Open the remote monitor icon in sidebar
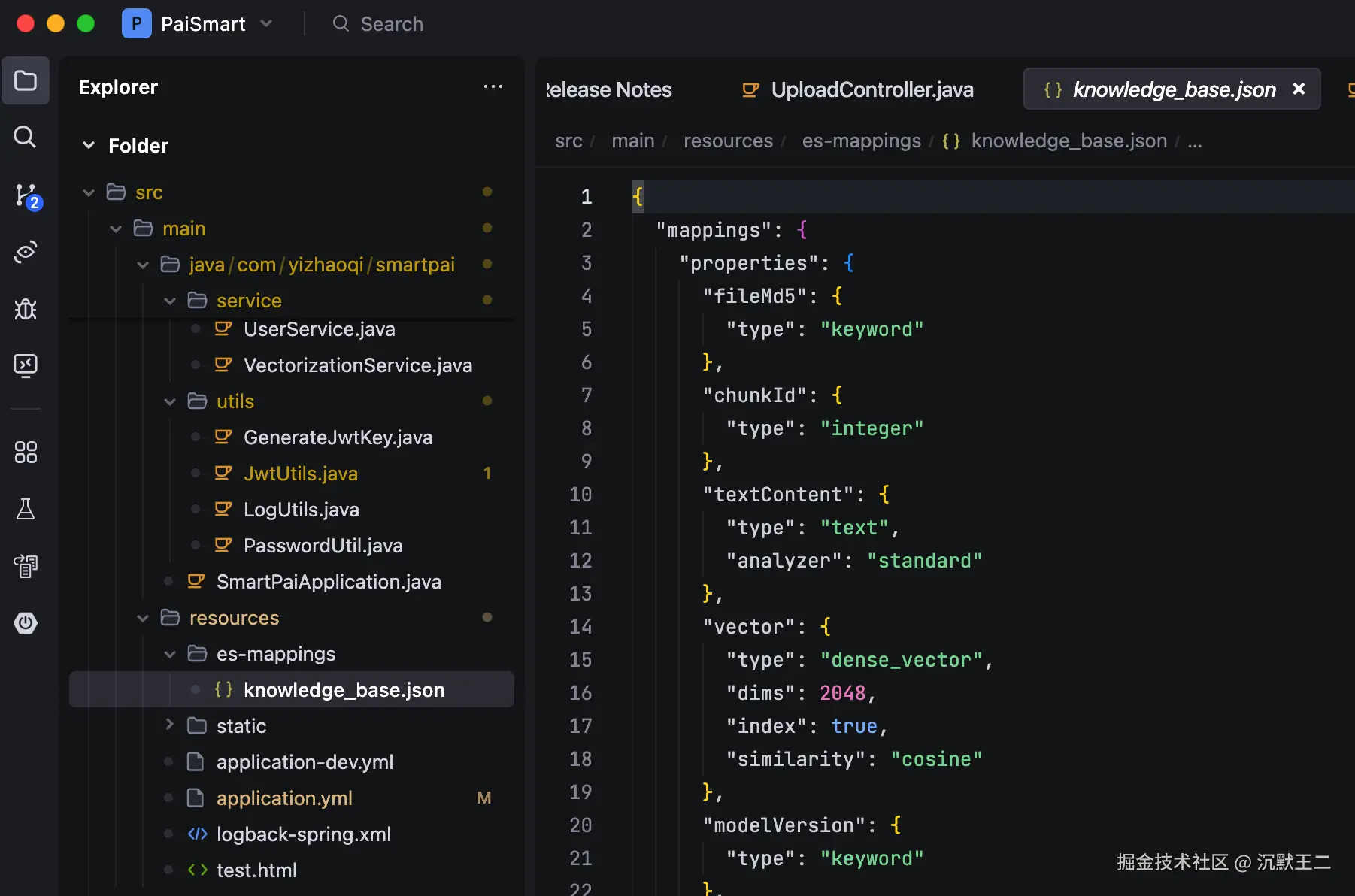Image resolution: width=1355 pixels, height=896 pixels. point(26,365)
